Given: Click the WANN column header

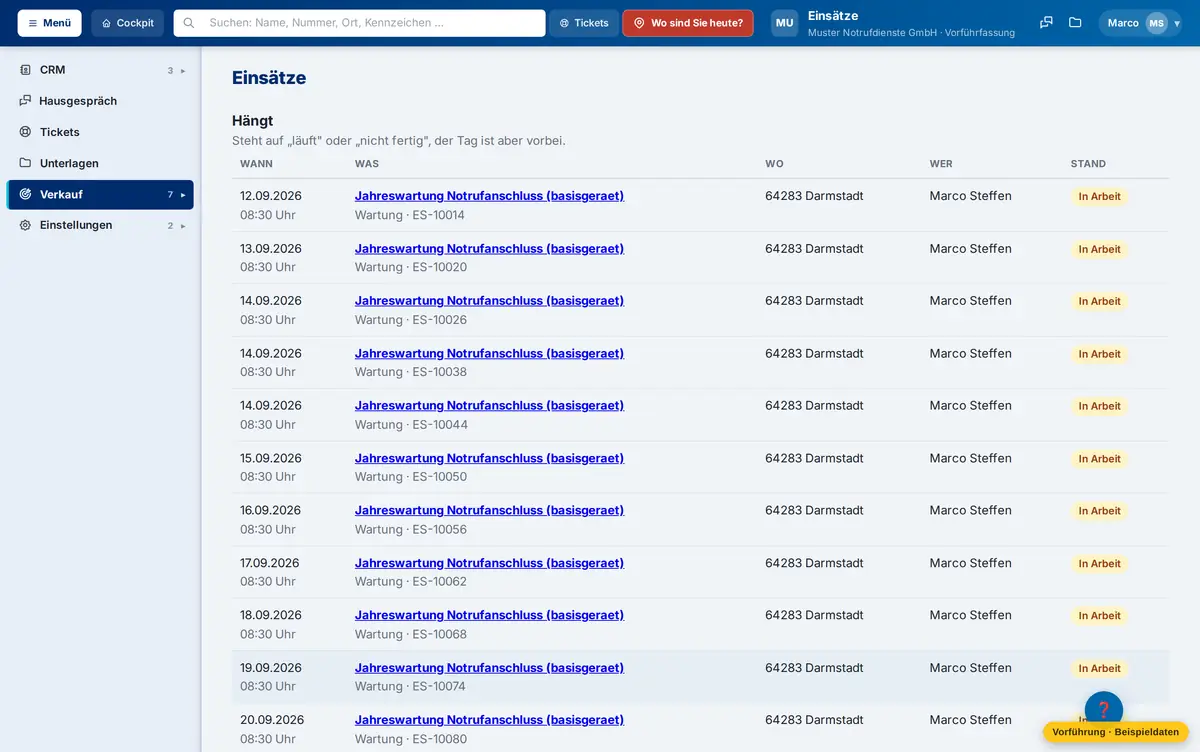Looking at the screenshot, I should 256,164.
